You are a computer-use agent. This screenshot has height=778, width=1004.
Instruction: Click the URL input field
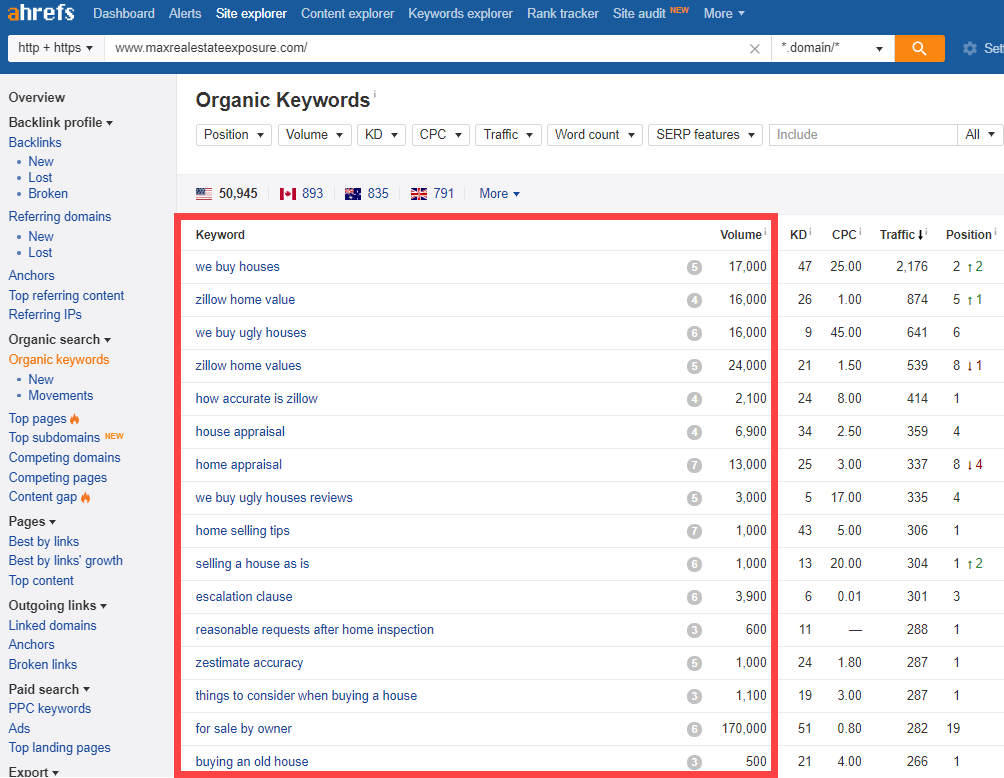point(426,48)
